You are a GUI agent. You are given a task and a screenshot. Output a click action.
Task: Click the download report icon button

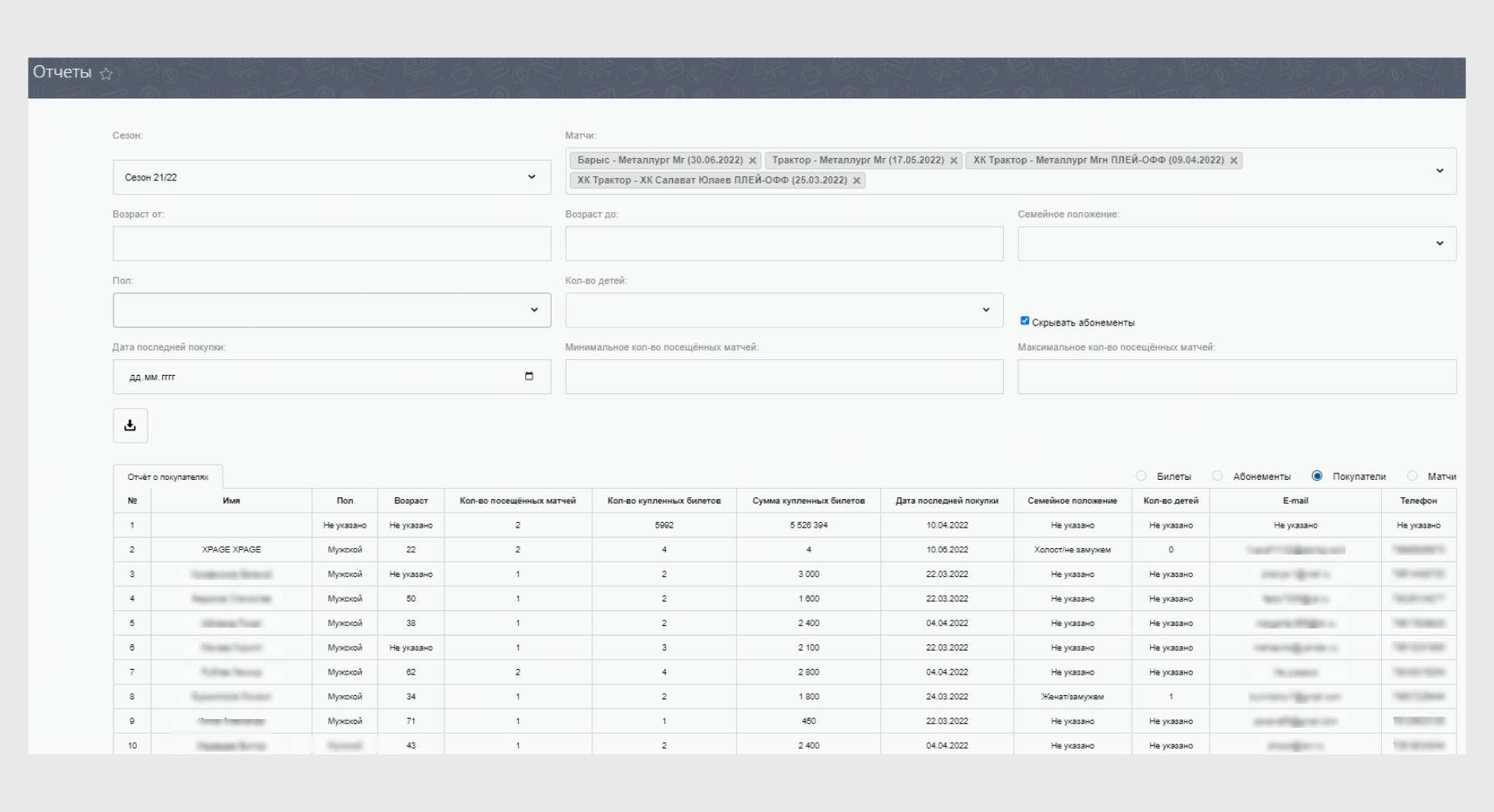pos(130,426)
